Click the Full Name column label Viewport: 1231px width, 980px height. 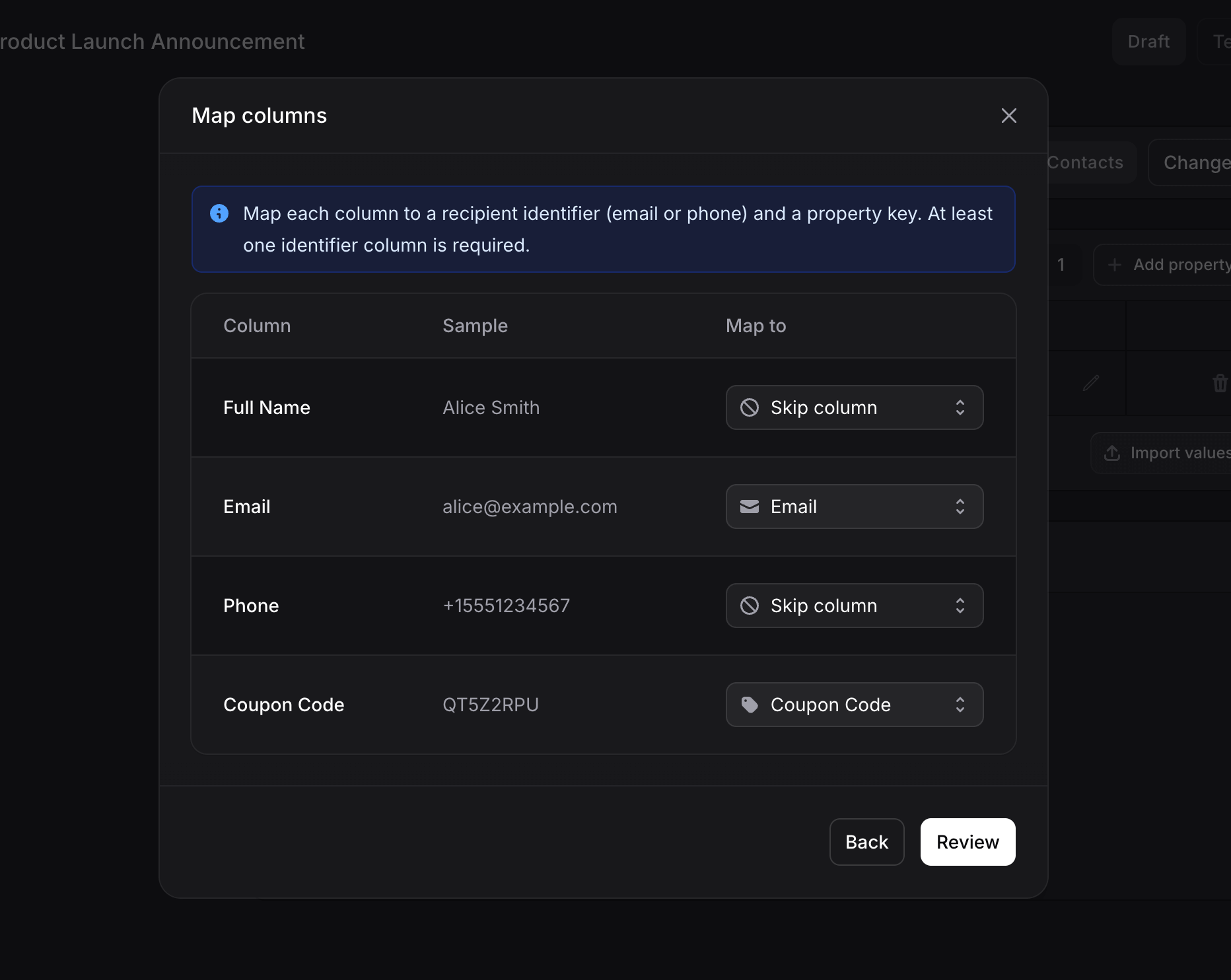pyautogui.click(x=267, y=407)
